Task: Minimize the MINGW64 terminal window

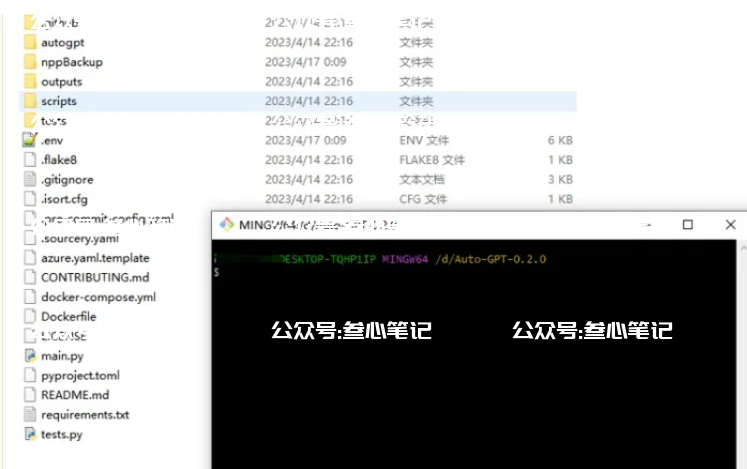Action: coord(646,224)
